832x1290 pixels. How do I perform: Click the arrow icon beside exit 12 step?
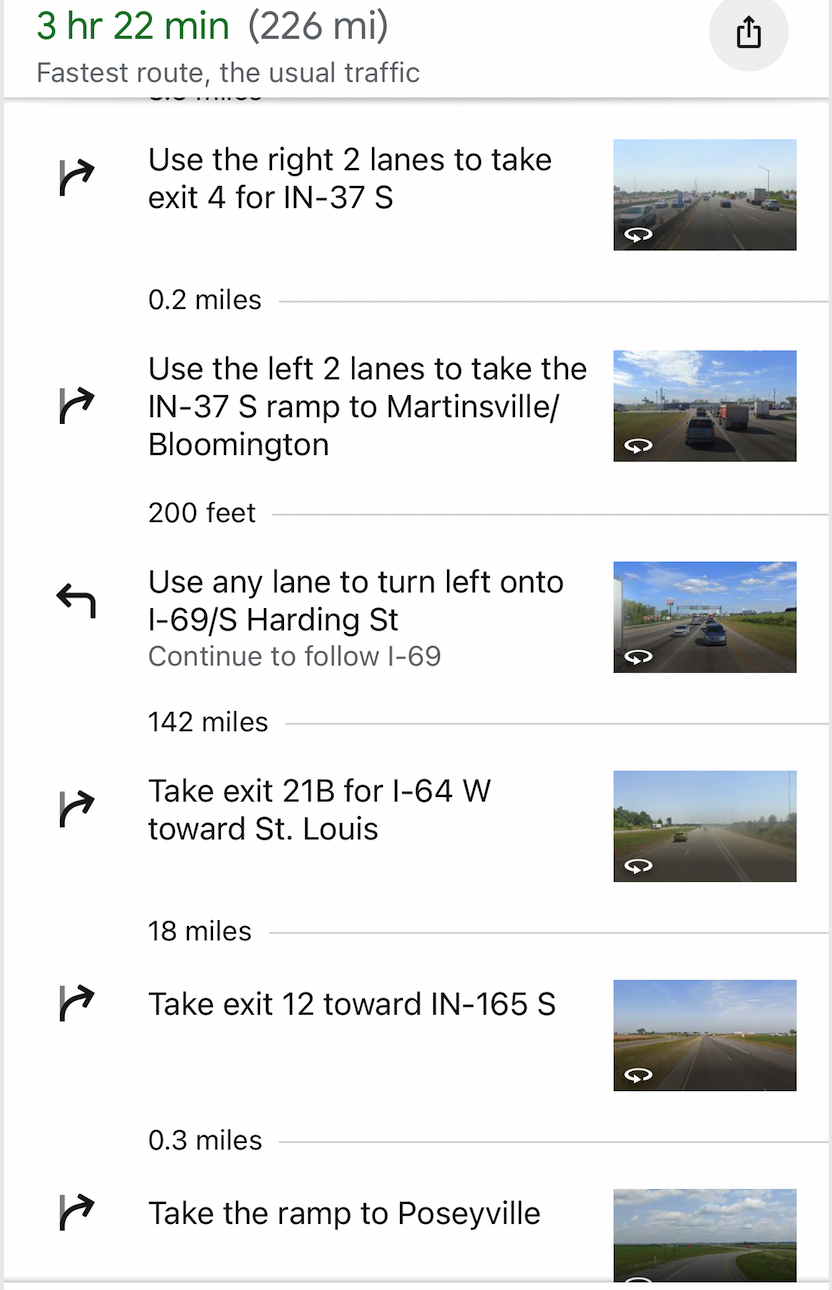tap(76, 1003)
